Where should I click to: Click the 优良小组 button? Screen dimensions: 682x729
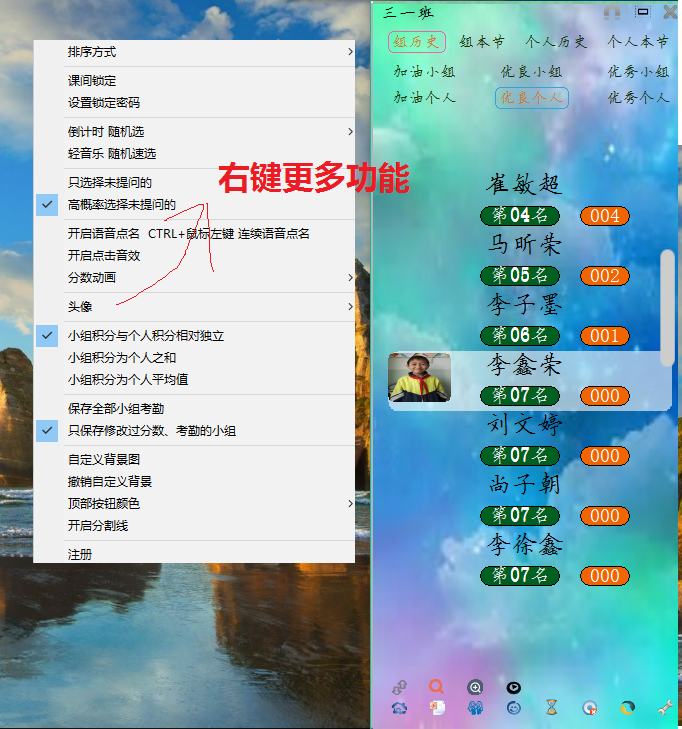click(x=531, y=72)
